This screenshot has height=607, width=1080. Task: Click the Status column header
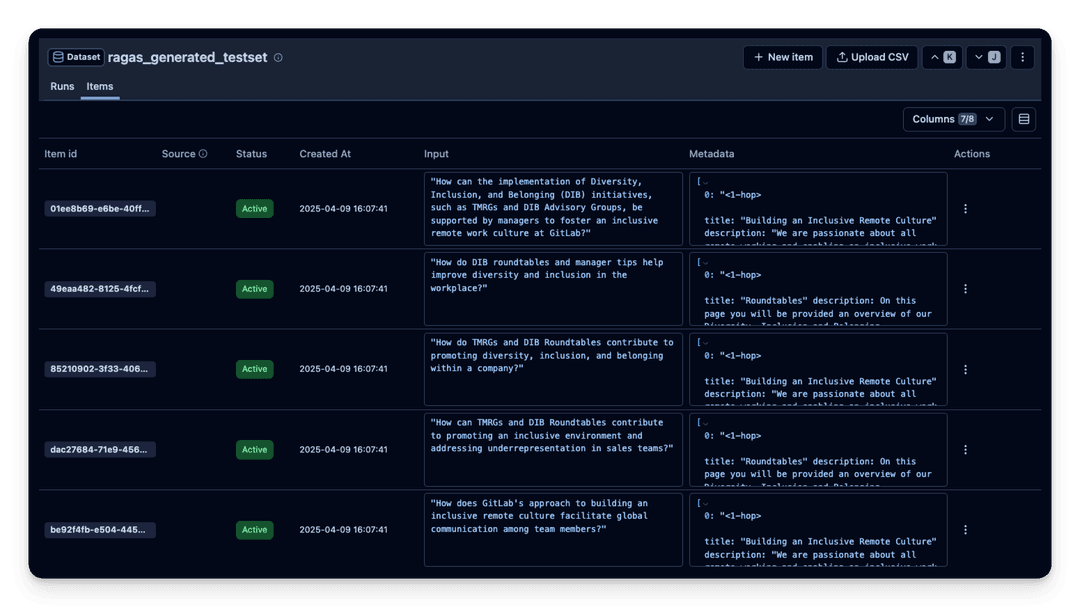pos(251,154)
